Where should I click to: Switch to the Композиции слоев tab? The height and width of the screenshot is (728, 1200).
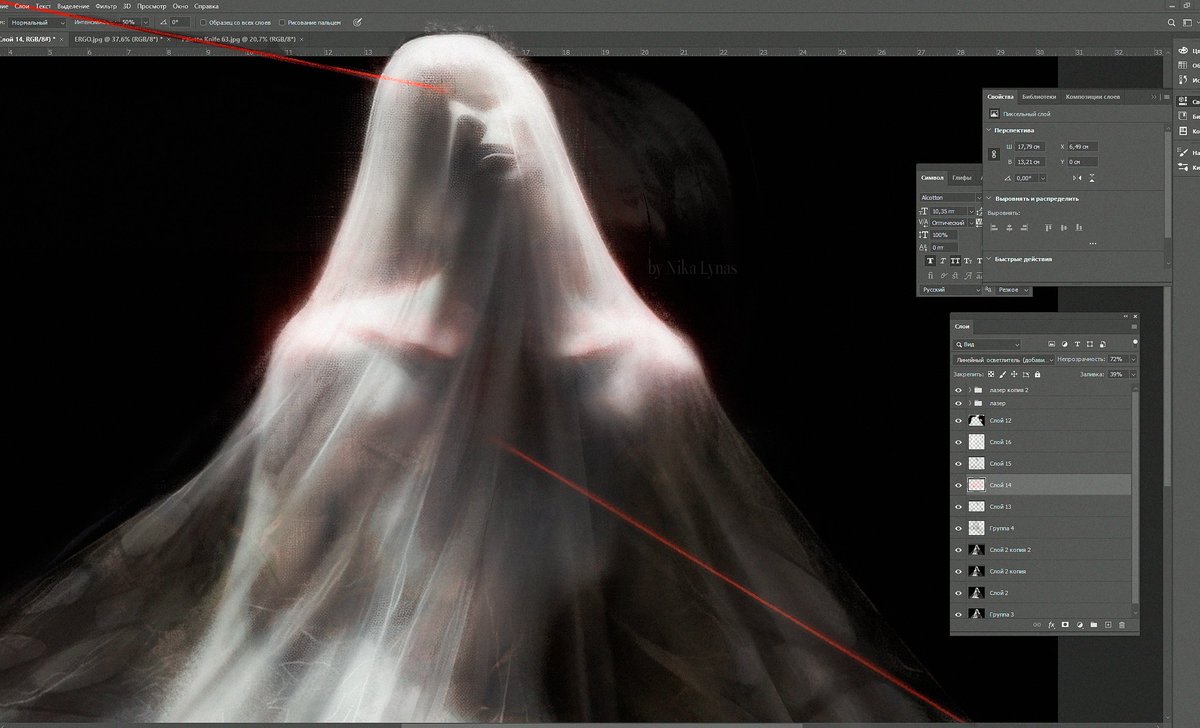[1092, 97]
